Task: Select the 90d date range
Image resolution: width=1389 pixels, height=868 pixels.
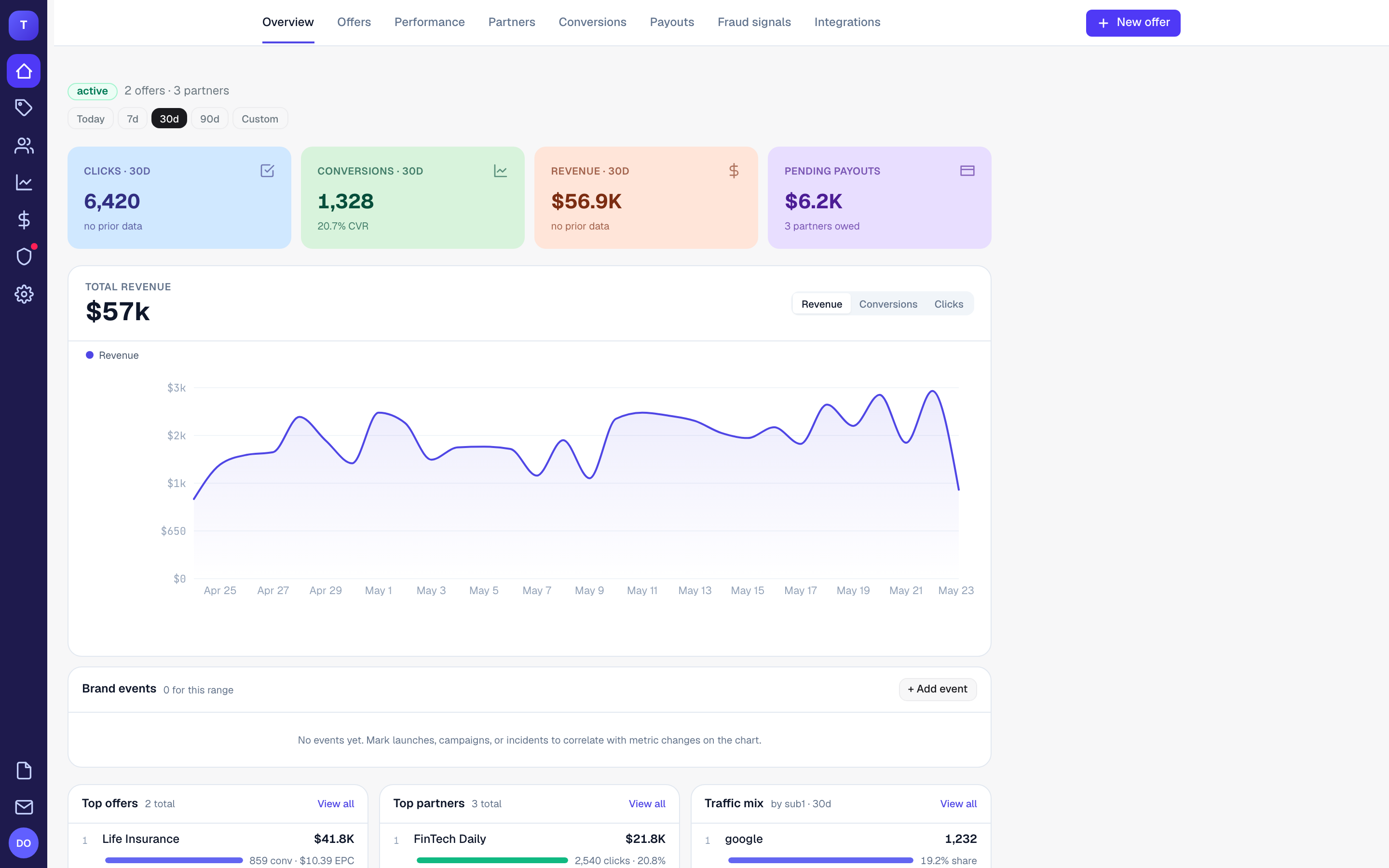Action: 209,119
